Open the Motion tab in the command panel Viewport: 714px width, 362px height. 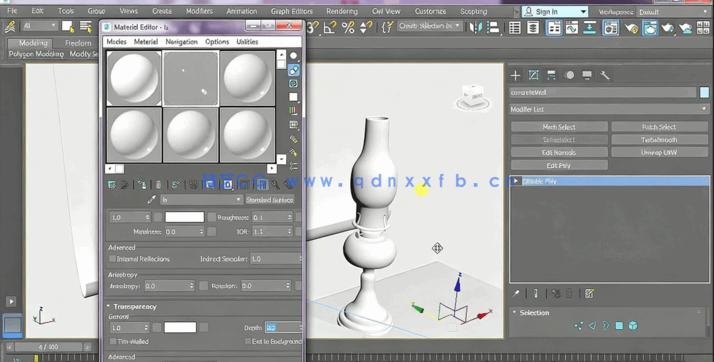(x=569, y=75)
